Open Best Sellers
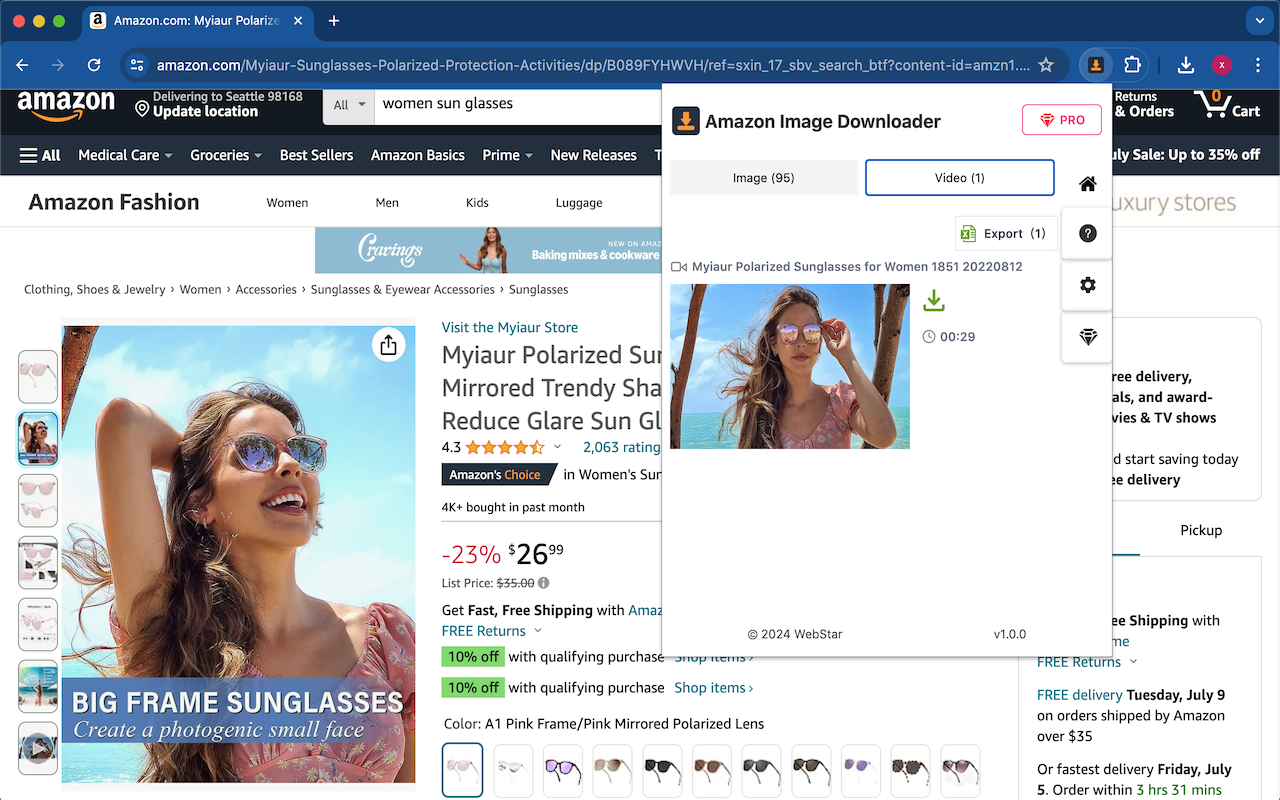Viewport: 1280px width, 800px height. (x=316, y=155)
